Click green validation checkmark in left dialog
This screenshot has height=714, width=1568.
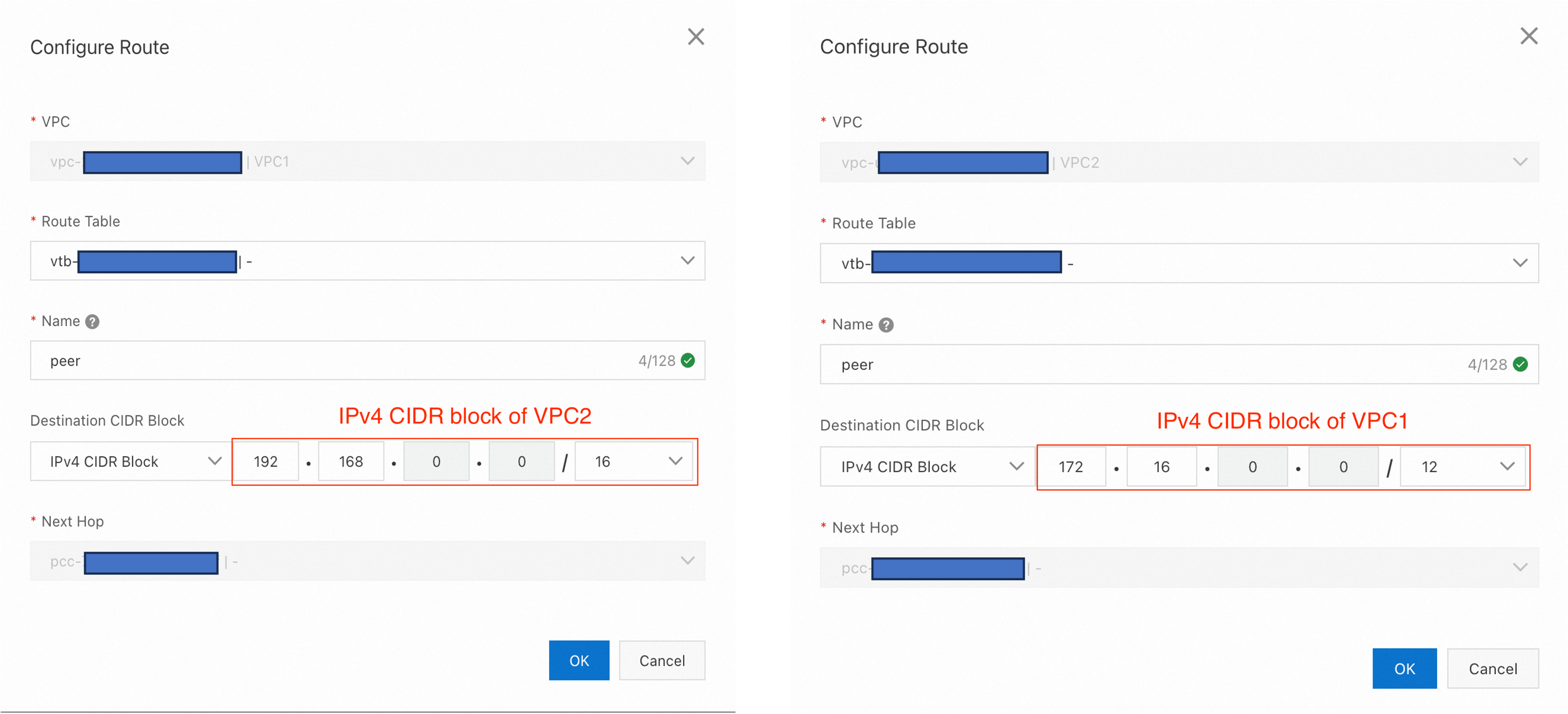688,360
